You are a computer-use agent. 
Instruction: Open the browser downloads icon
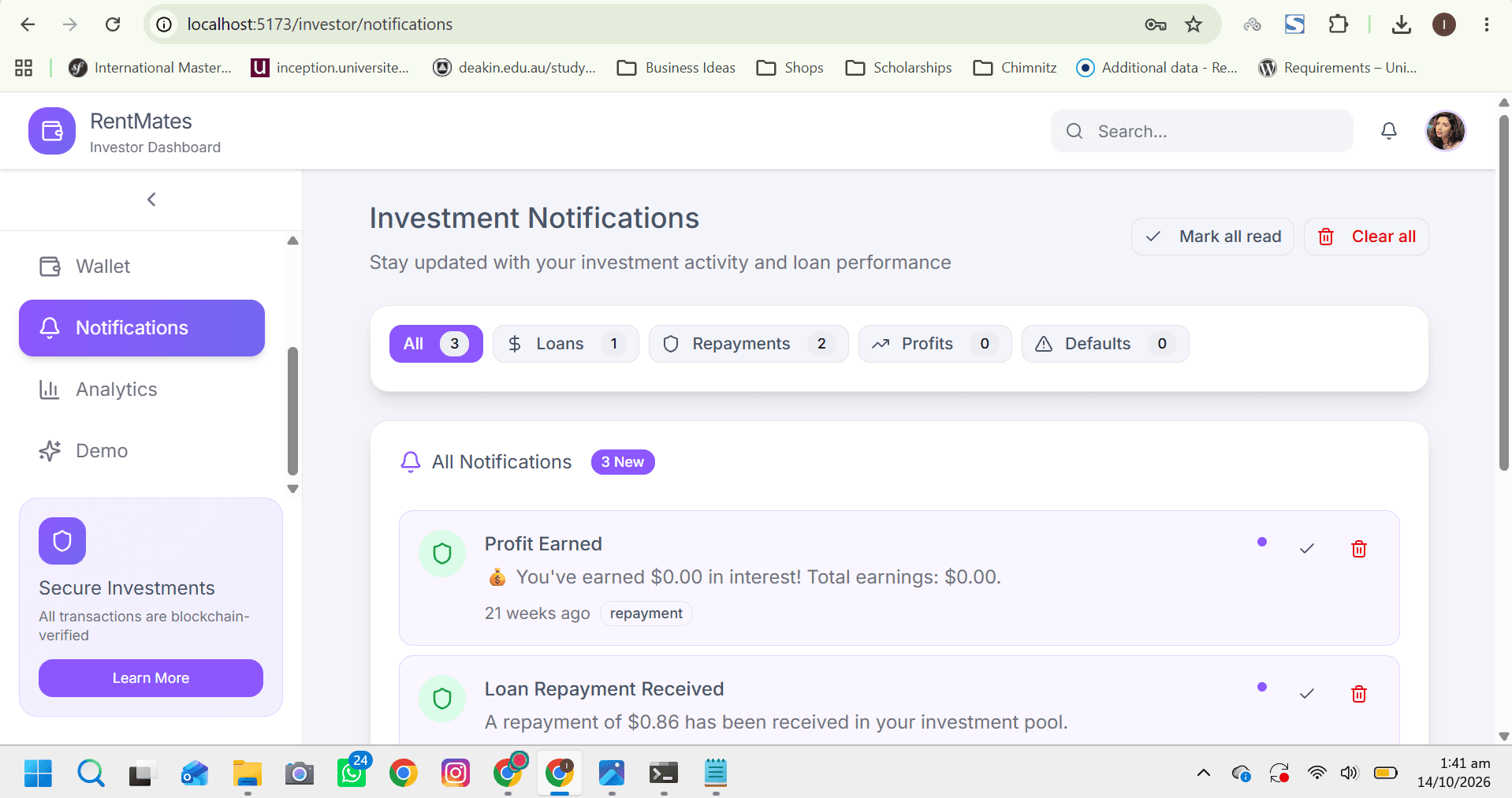1401,24
